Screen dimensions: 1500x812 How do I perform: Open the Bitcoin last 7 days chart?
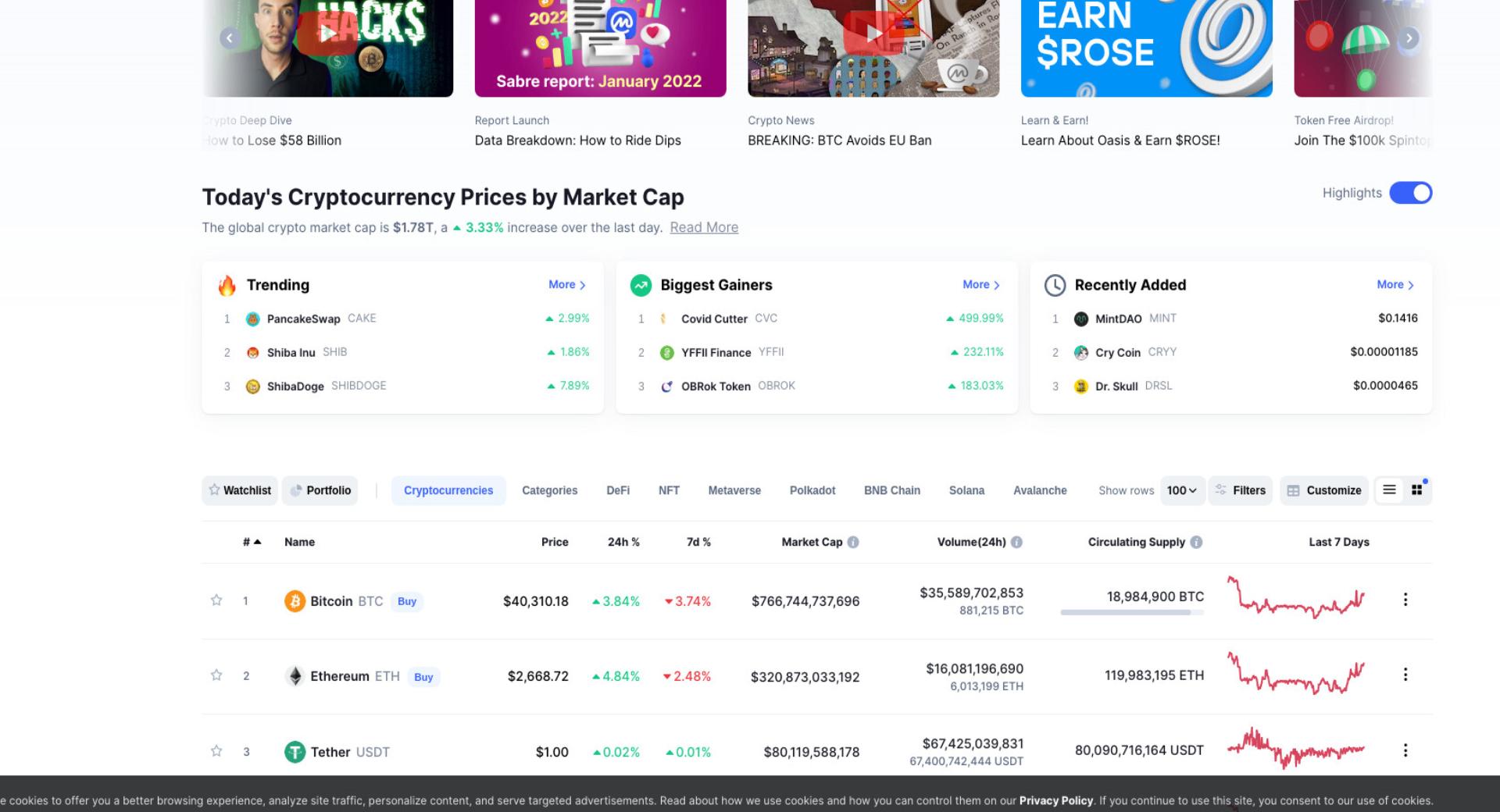click(x=1296, y=597)
